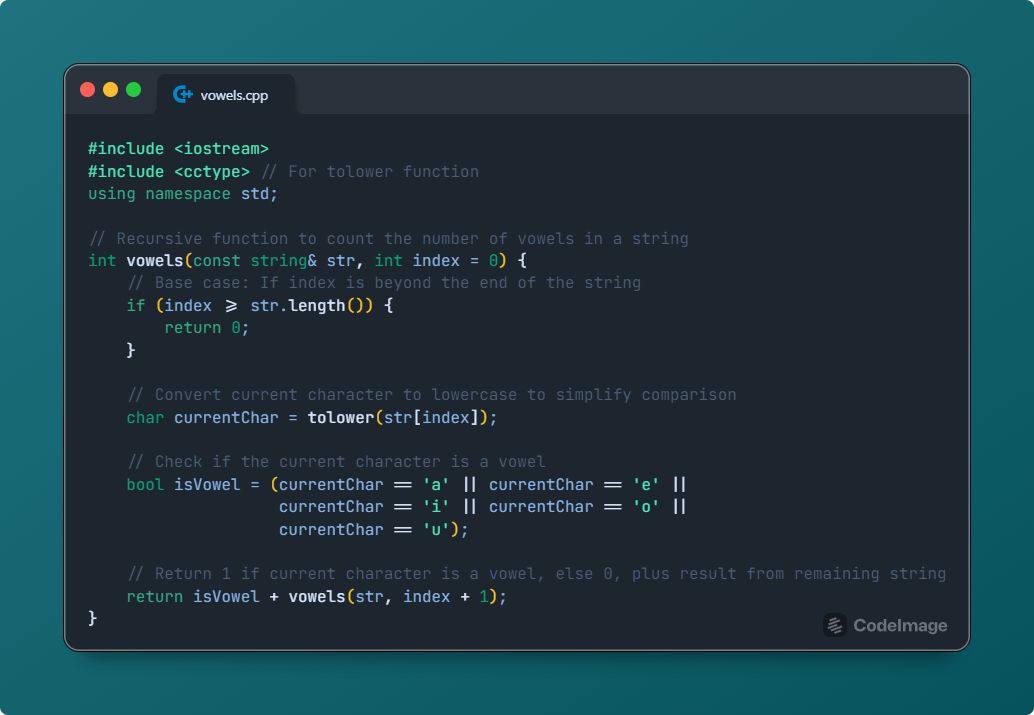This screenshot has height=715, width=1034.
Task: Click the red close window dot
Action: click(x=88, y=90)
